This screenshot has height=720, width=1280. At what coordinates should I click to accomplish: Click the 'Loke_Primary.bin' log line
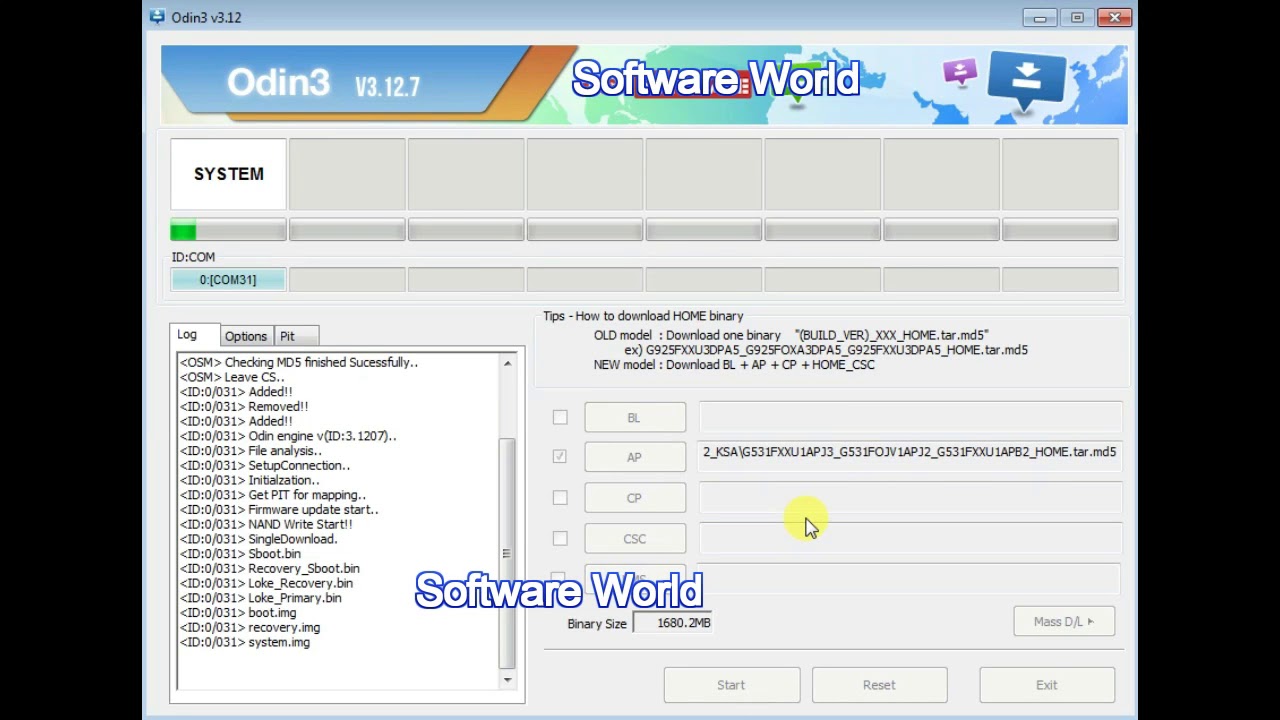[261, 598]
